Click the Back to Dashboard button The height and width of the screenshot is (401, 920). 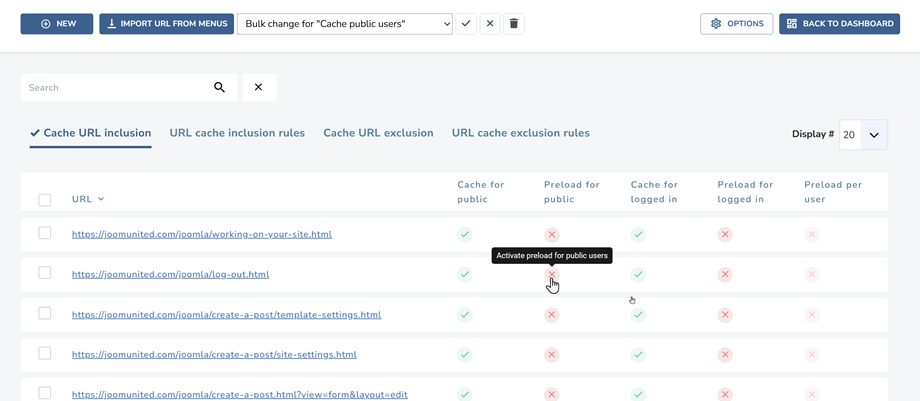[840, 23]
